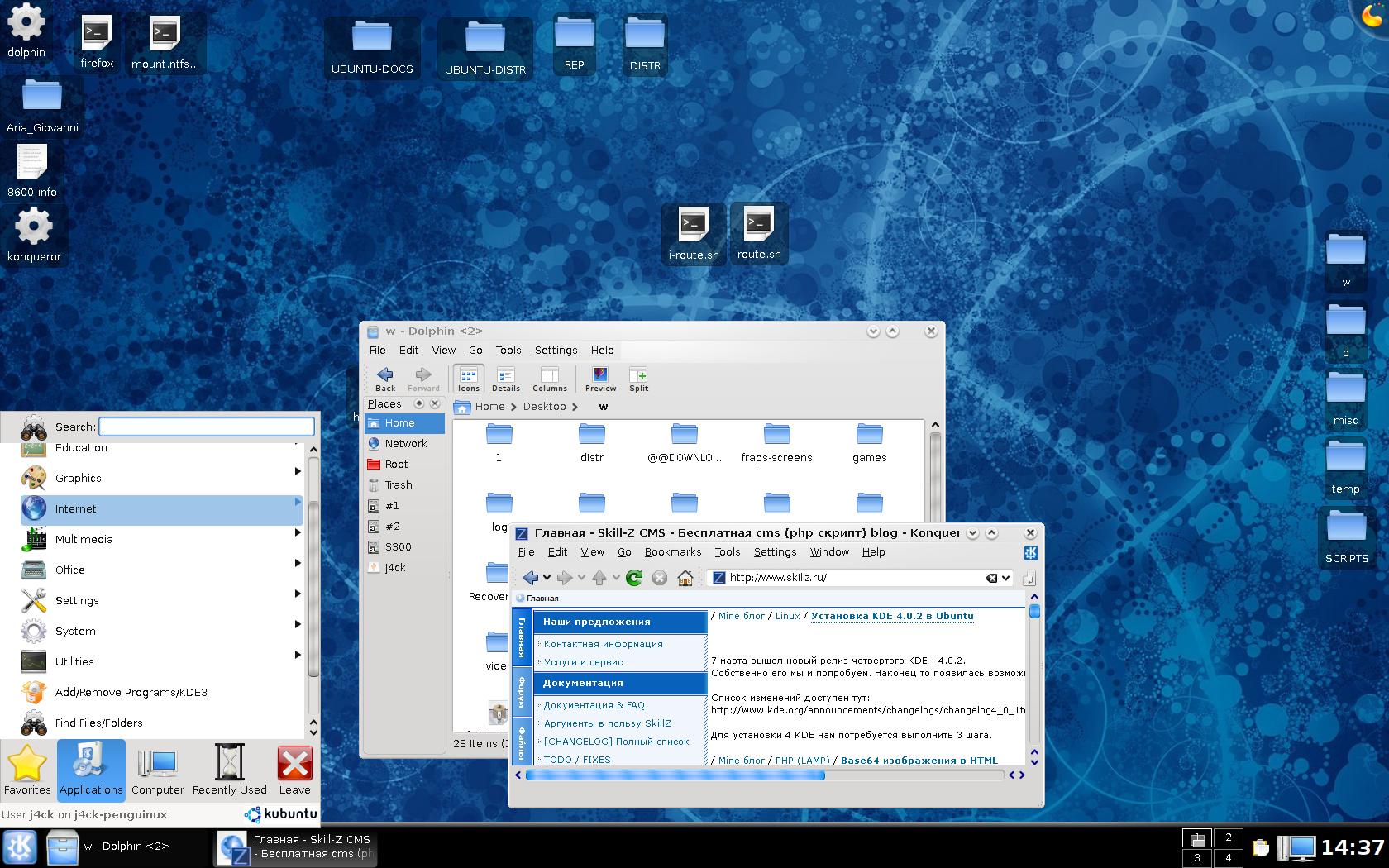Switch to virtual desktop 2 in pager

1228,837
